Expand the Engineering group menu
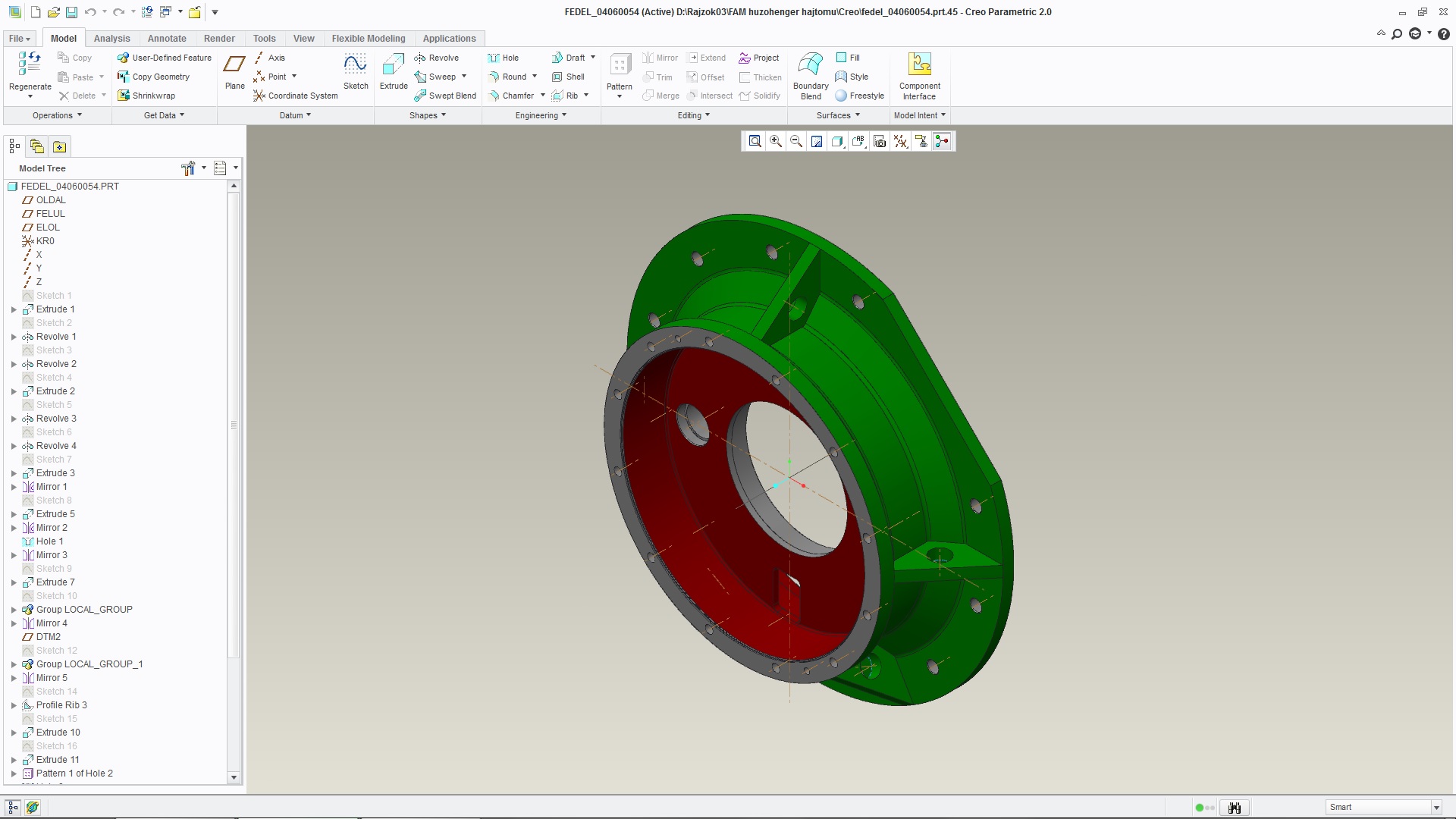Viewport: 1456px width, 819px height. click(541, 115)
